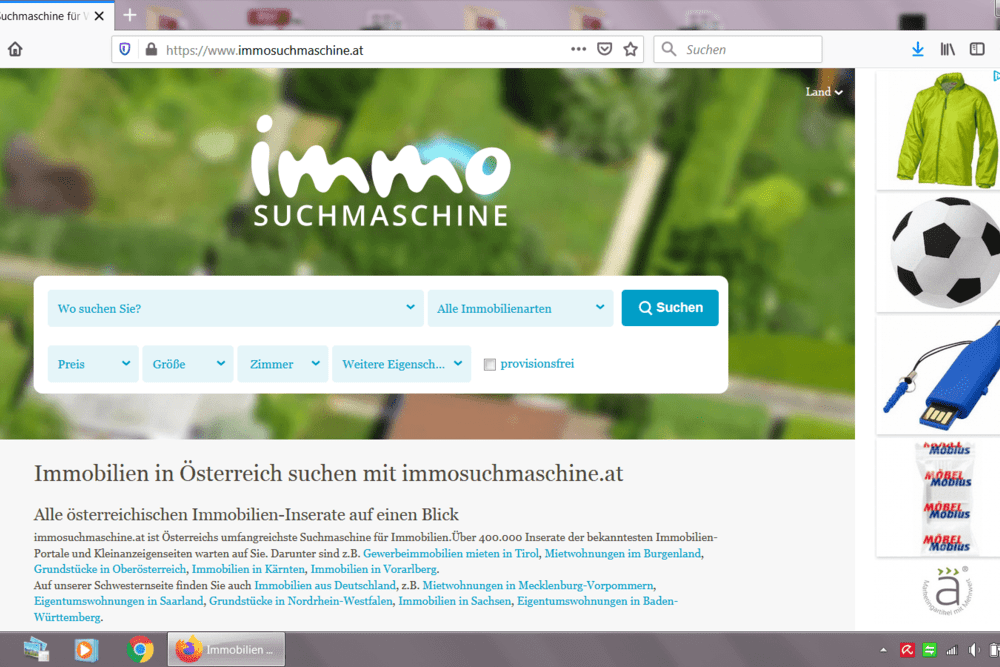Open the Wo suchen Sie location dropdown

click(235, 309)
